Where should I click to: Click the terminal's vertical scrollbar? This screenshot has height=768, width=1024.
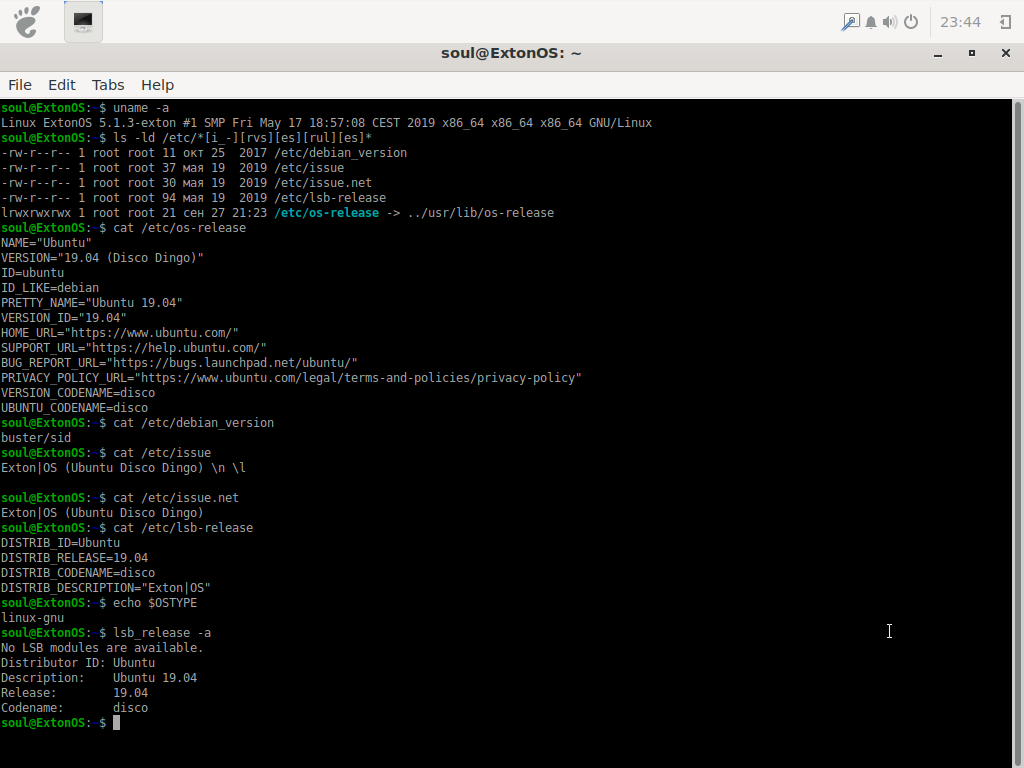coord(1018,434)
